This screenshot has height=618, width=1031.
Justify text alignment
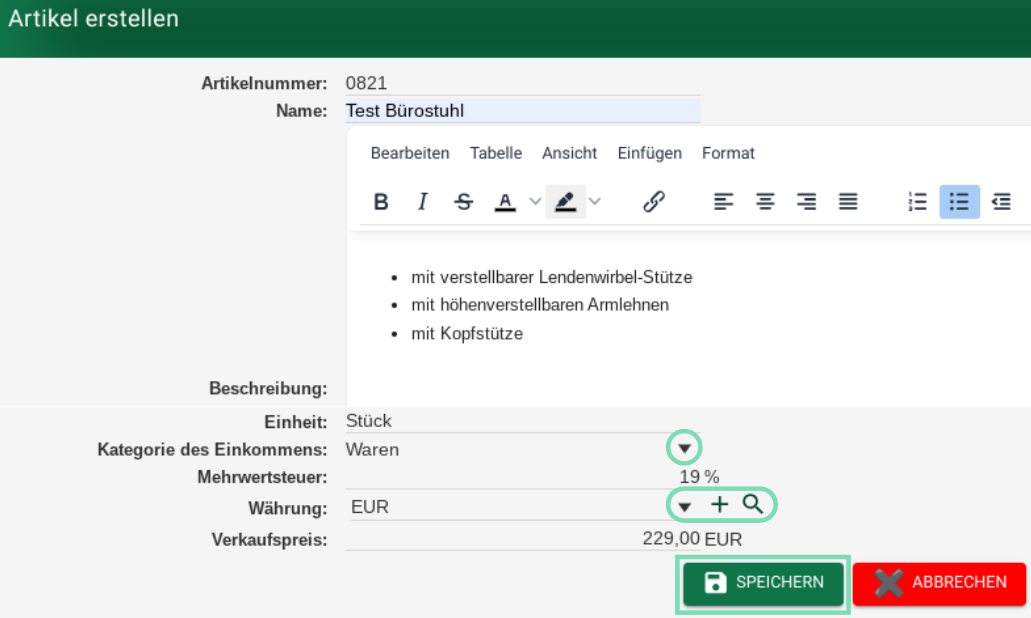click(848, 202)
